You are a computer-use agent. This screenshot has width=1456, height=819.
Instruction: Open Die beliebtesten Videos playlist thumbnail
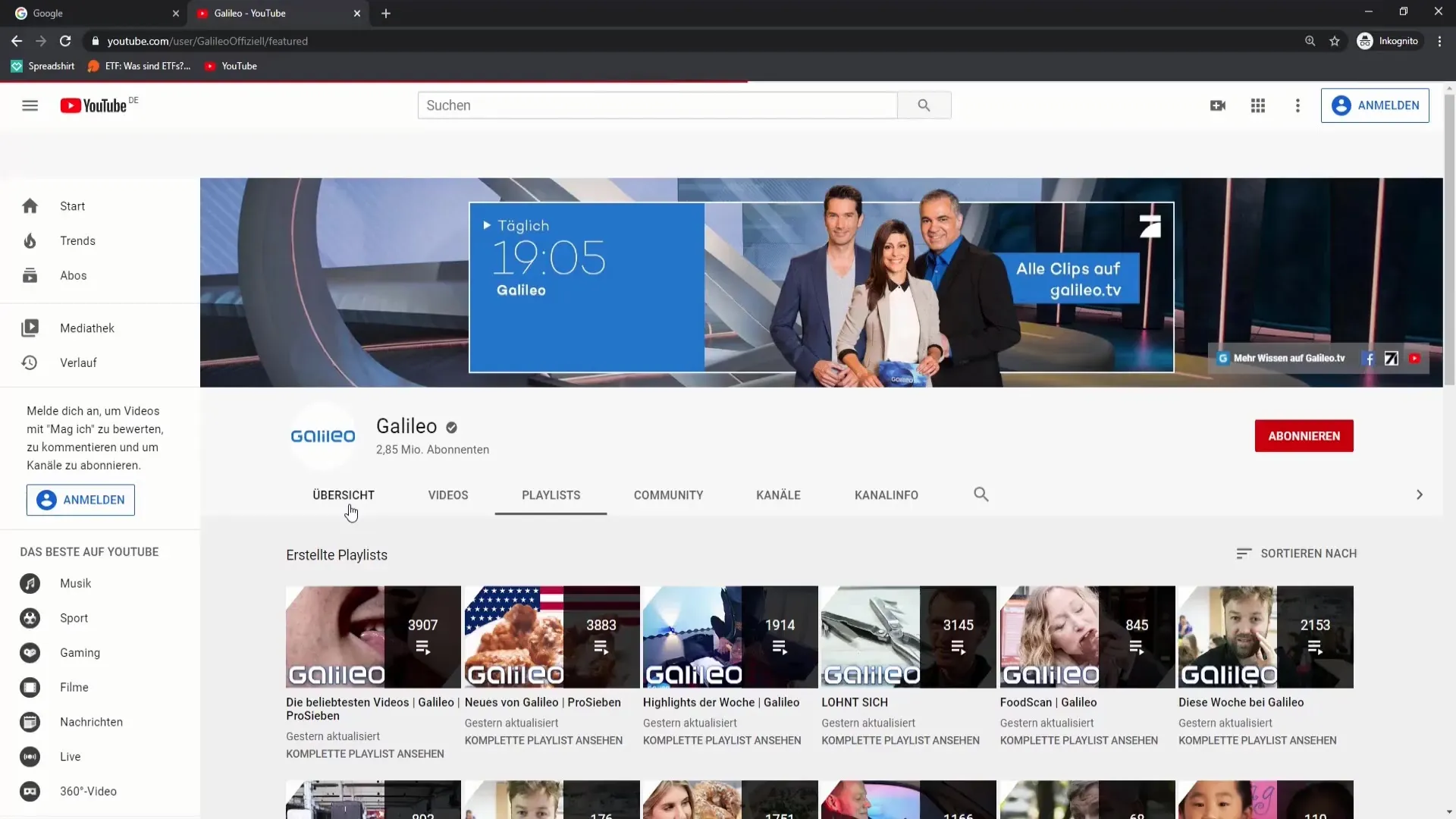pyautogui.click(x=373, y=637)
